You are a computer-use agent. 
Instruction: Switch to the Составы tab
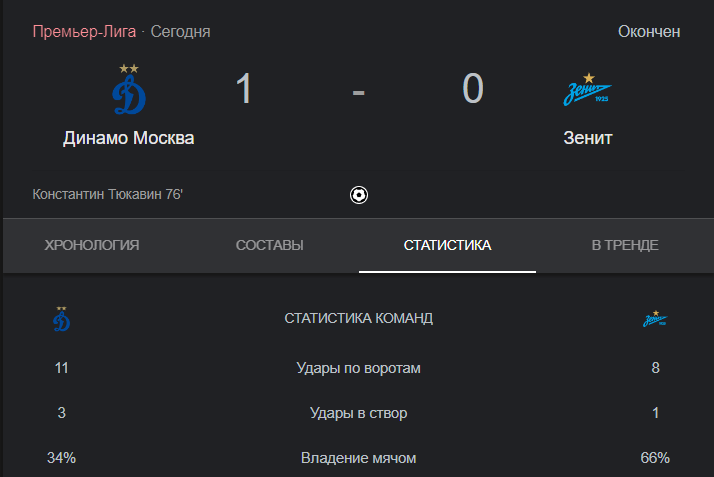[x=270, y=245]
